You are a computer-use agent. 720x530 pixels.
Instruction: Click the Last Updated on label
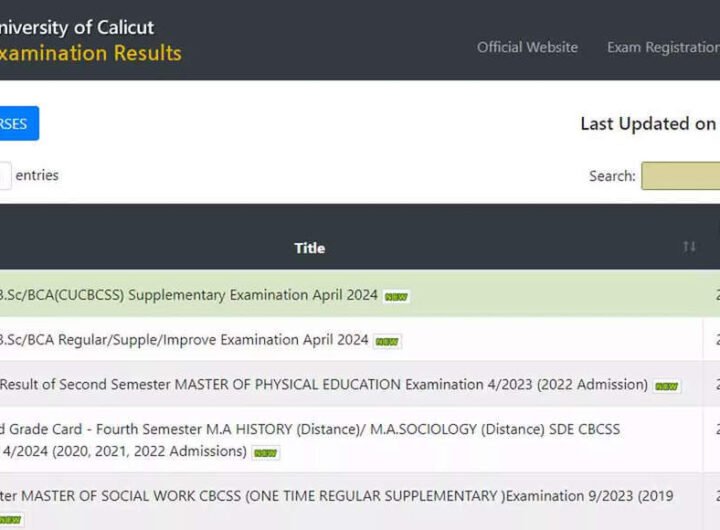click(x=648, y=124)
